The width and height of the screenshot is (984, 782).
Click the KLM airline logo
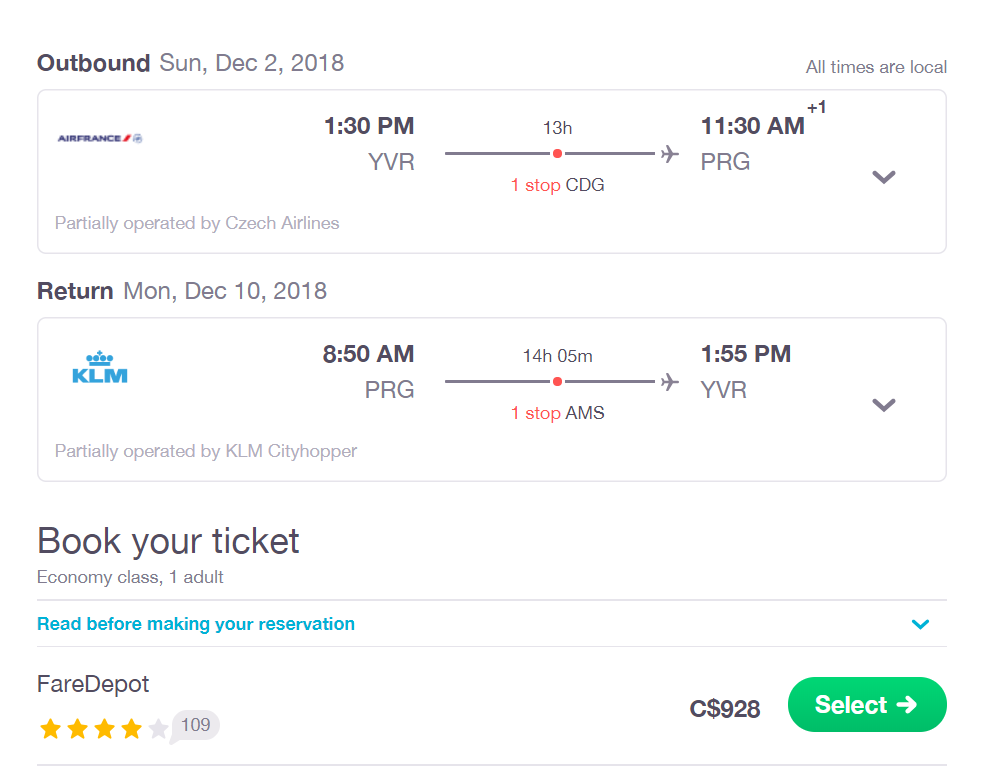click(100, 367)
